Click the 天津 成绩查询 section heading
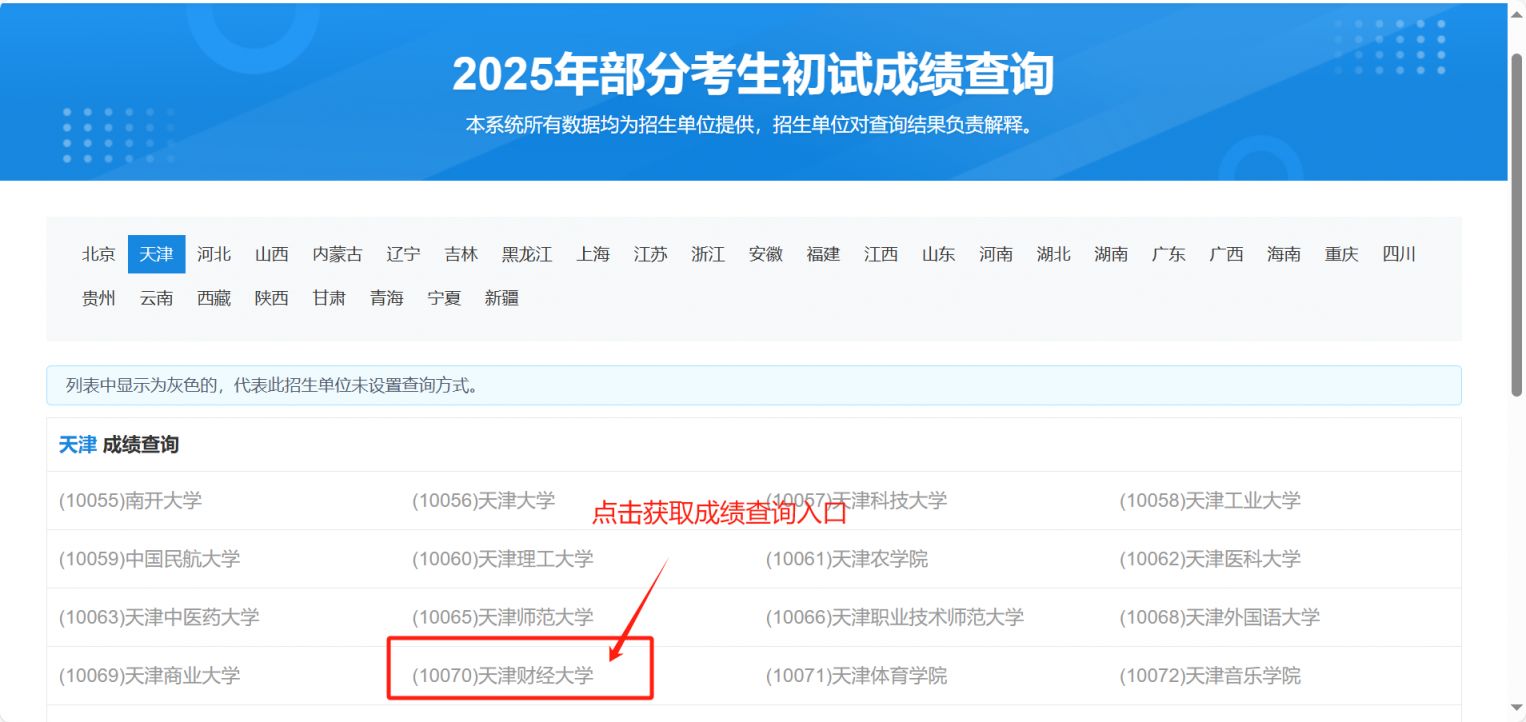The height and width of the screenshot is (722, 1526). tap(119, 445)
